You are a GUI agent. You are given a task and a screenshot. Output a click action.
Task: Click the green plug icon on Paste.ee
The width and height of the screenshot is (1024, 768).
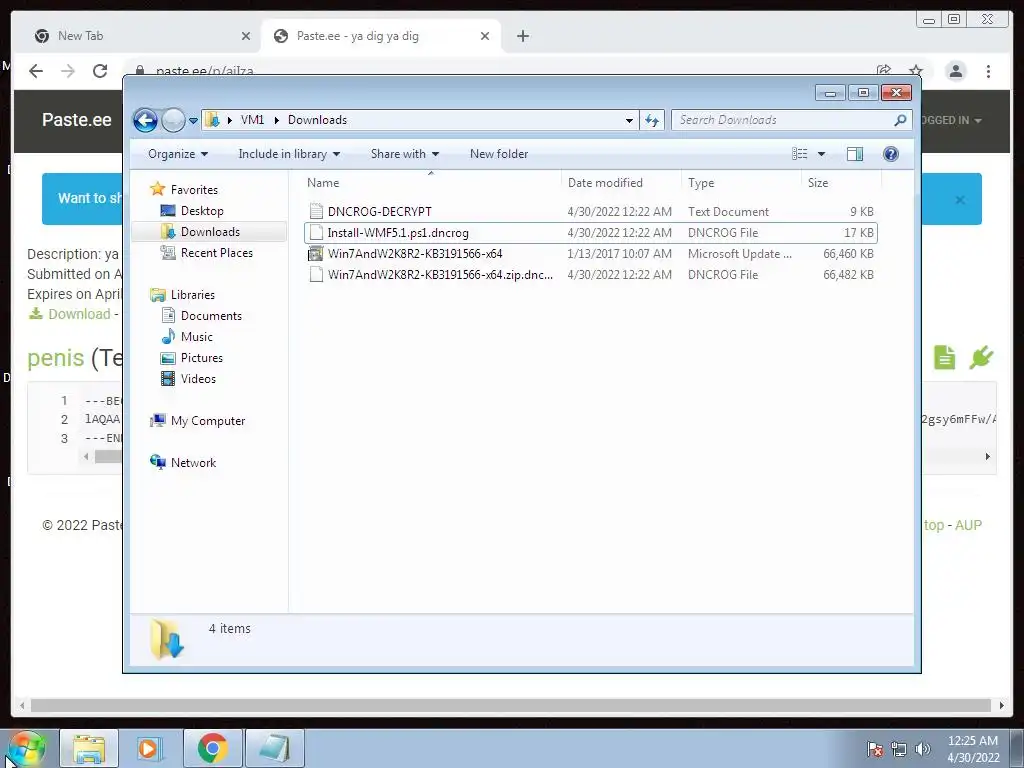tap(982, 357)
